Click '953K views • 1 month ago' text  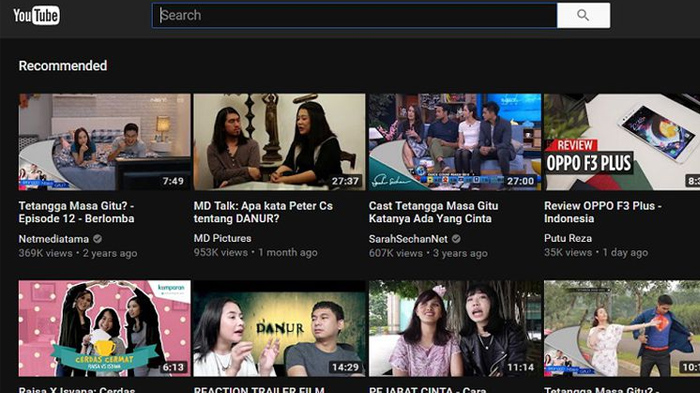255,253
